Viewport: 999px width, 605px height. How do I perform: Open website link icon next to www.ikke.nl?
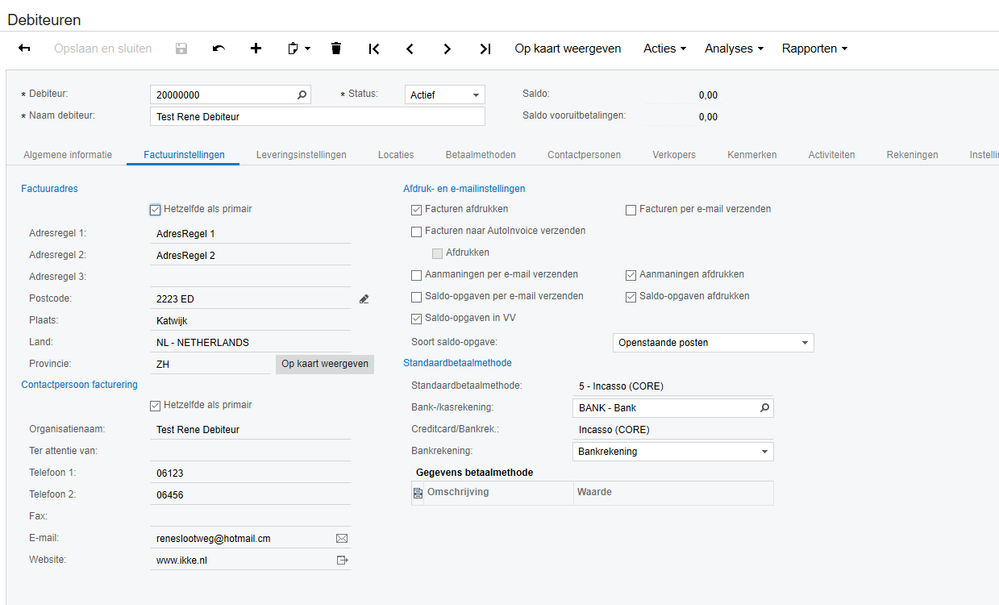tap(342, 560)
